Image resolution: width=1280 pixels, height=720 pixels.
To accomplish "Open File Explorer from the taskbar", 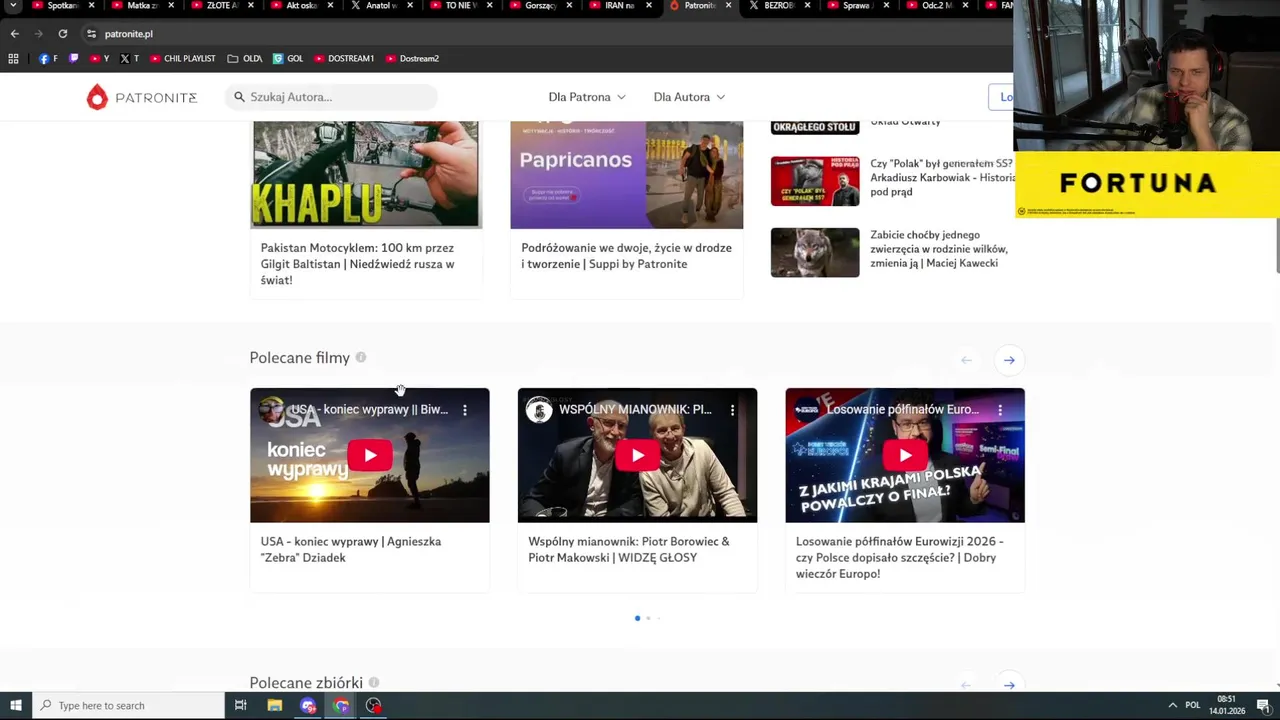I will tap(274, 705).
